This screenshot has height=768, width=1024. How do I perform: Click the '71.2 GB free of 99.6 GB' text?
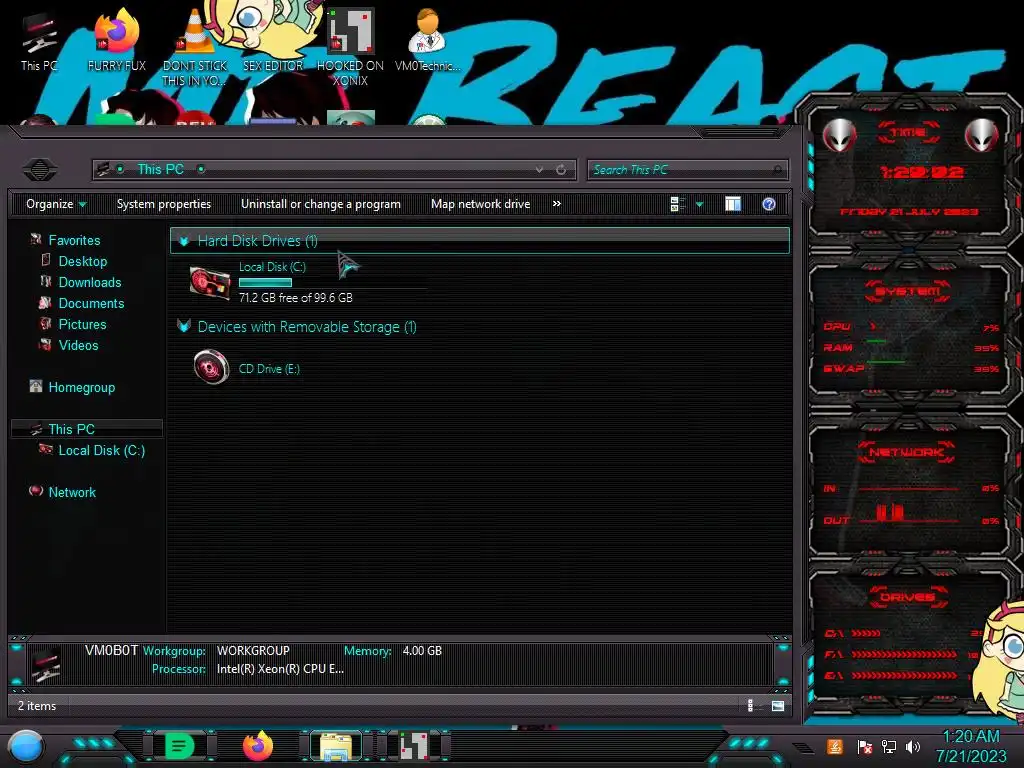(296, 298)
